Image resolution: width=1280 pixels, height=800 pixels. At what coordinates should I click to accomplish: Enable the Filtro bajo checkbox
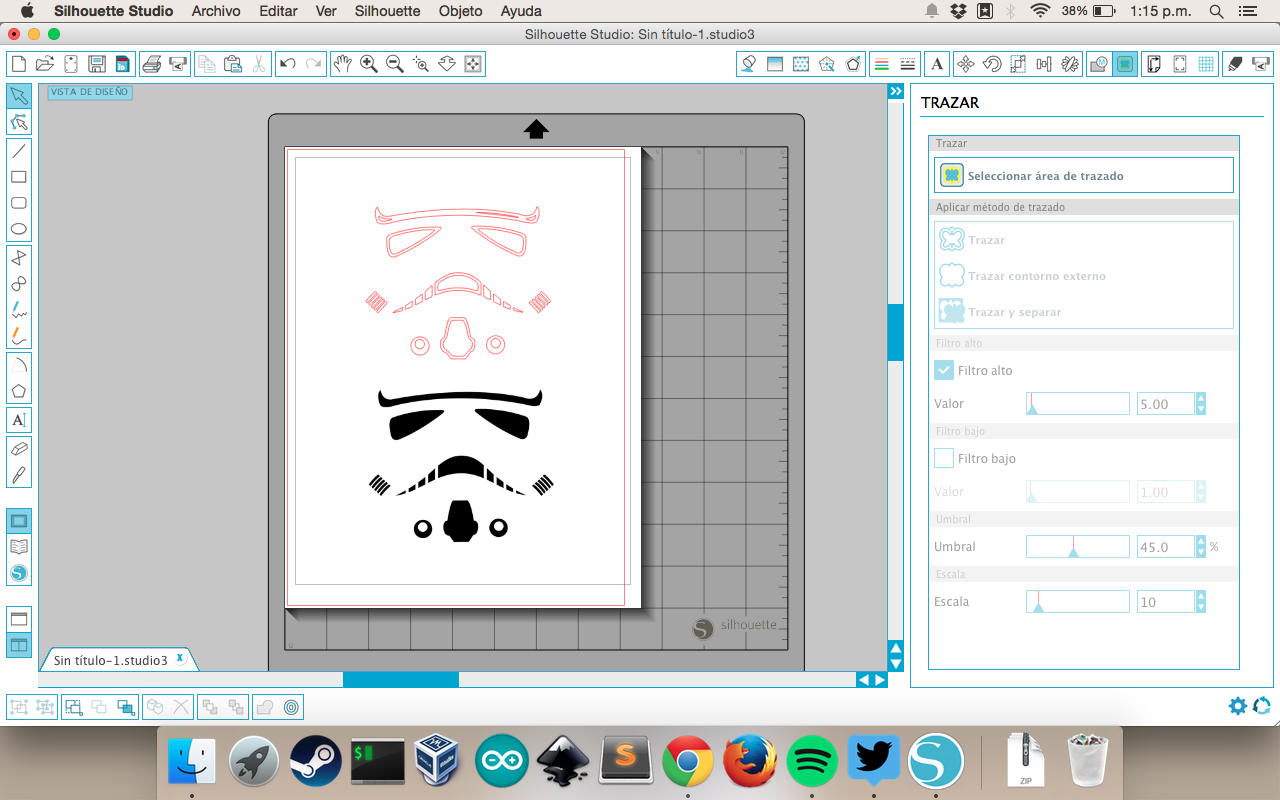click(944, 458)
